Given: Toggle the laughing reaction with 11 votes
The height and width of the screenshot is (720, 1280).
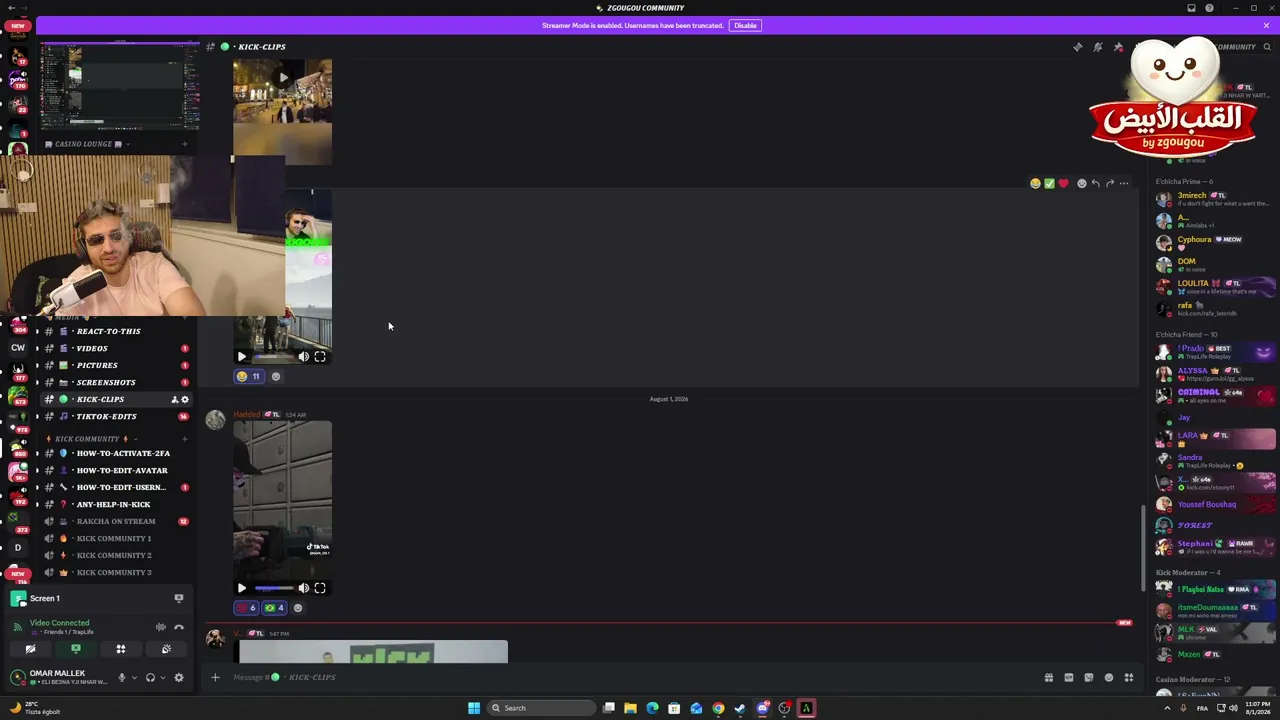Looking at the screenshot, I should click(248, 376).
